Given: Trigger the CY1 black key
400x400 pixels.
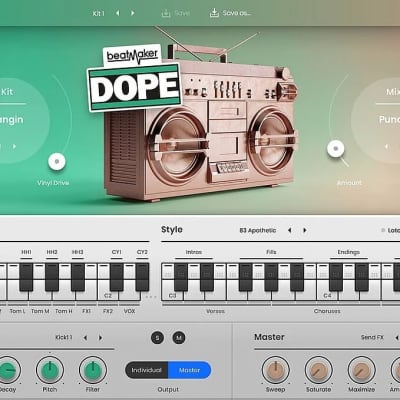Looking at the screenshot, I should coord(117,277).
